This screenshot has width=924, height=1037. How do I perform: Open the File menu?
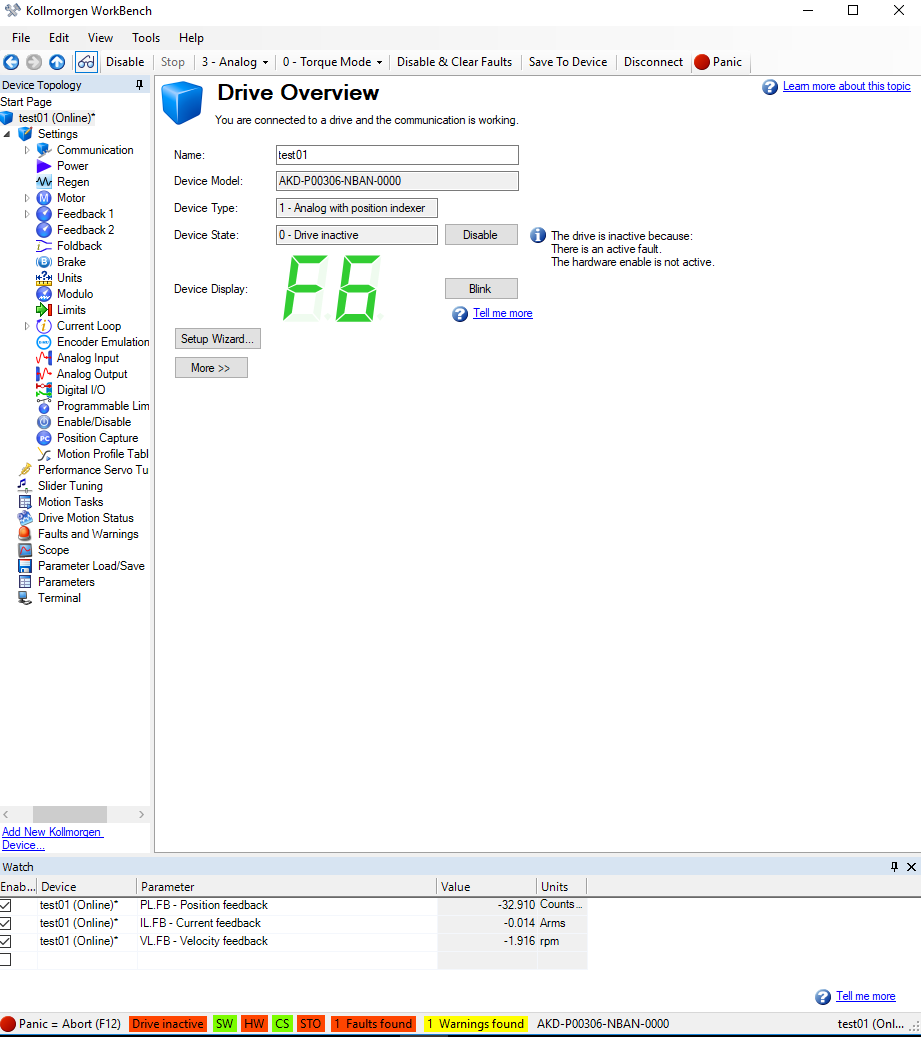coord(21,38)
